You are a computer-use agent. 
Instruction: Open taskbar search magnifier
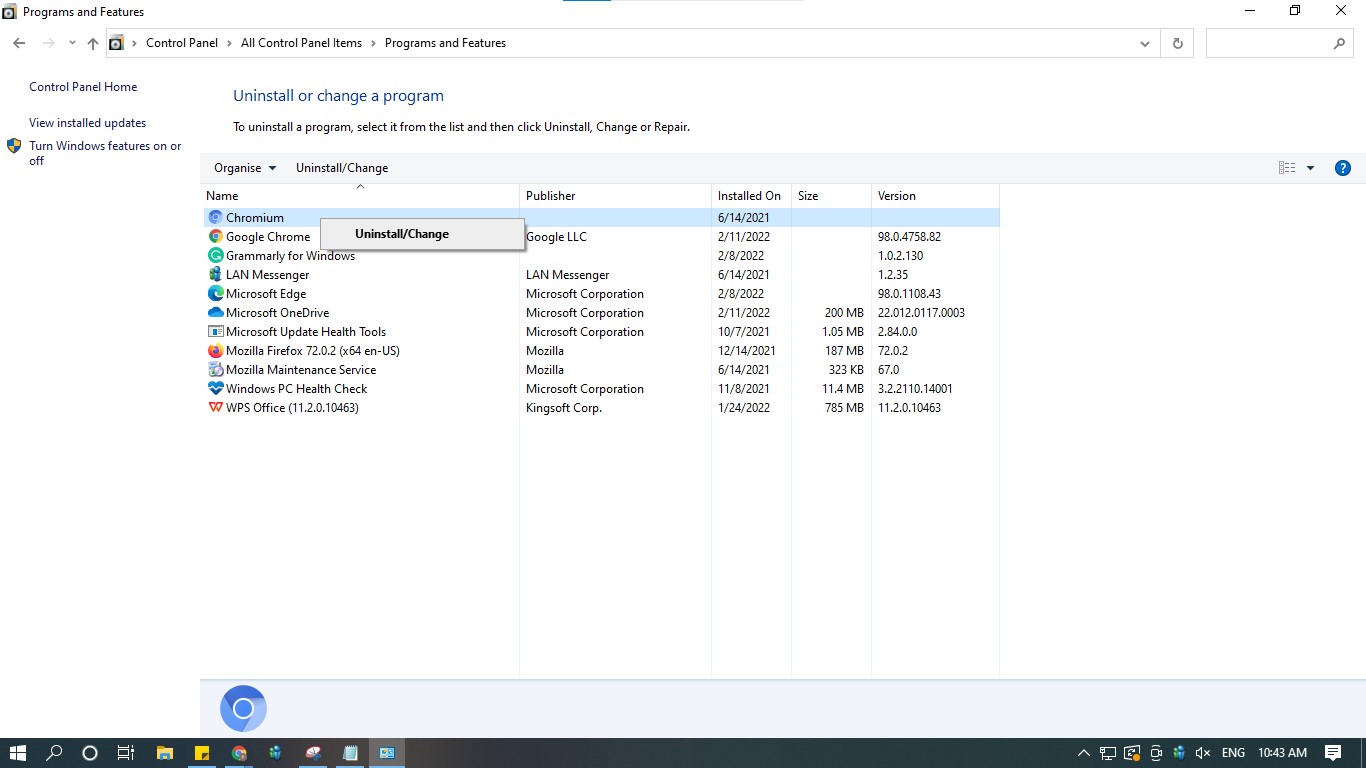click(x=55, y=753)
